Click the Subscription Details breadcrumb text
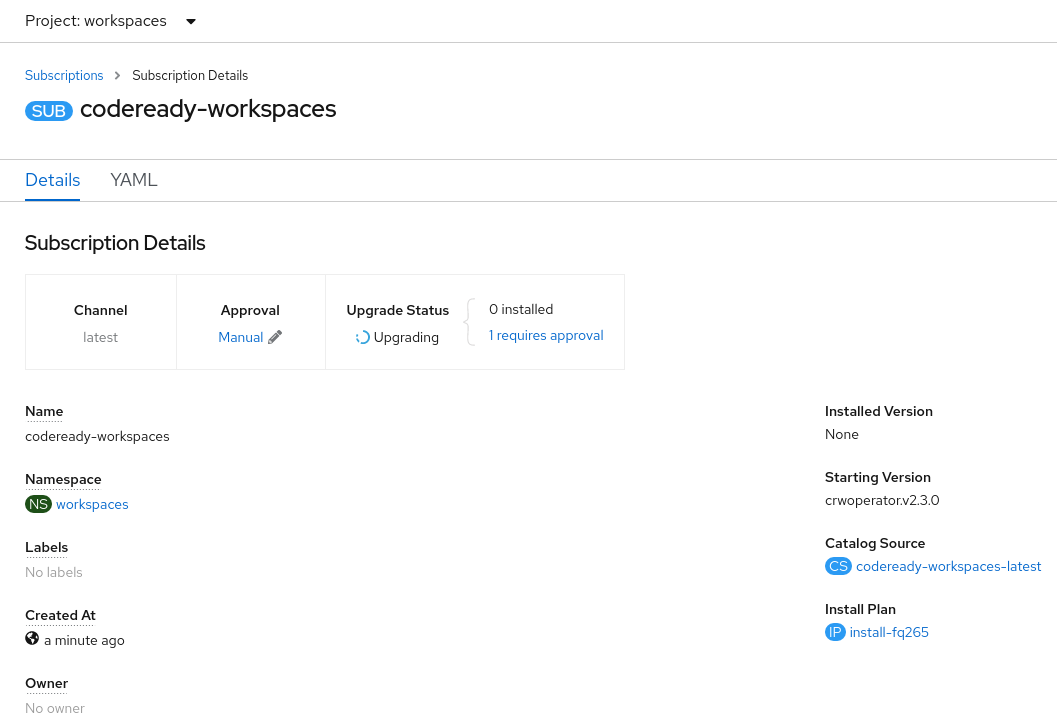Image resolution: width=1057 pixels, height=721 pixels. click(190, 75)
